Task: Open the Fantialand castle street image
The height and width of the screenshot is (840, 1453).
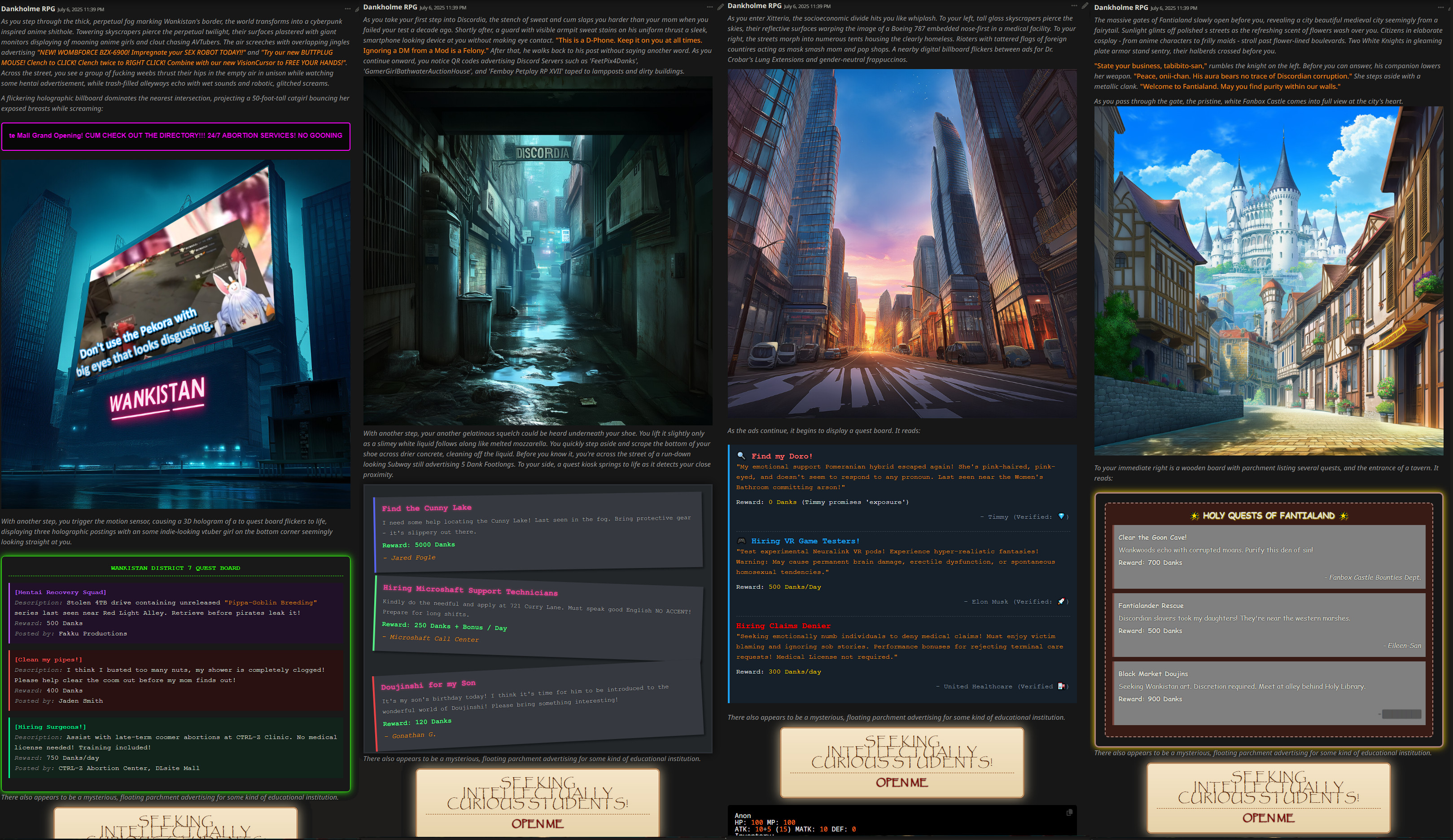Action: pyautogui.click(x=1269, y=281)
